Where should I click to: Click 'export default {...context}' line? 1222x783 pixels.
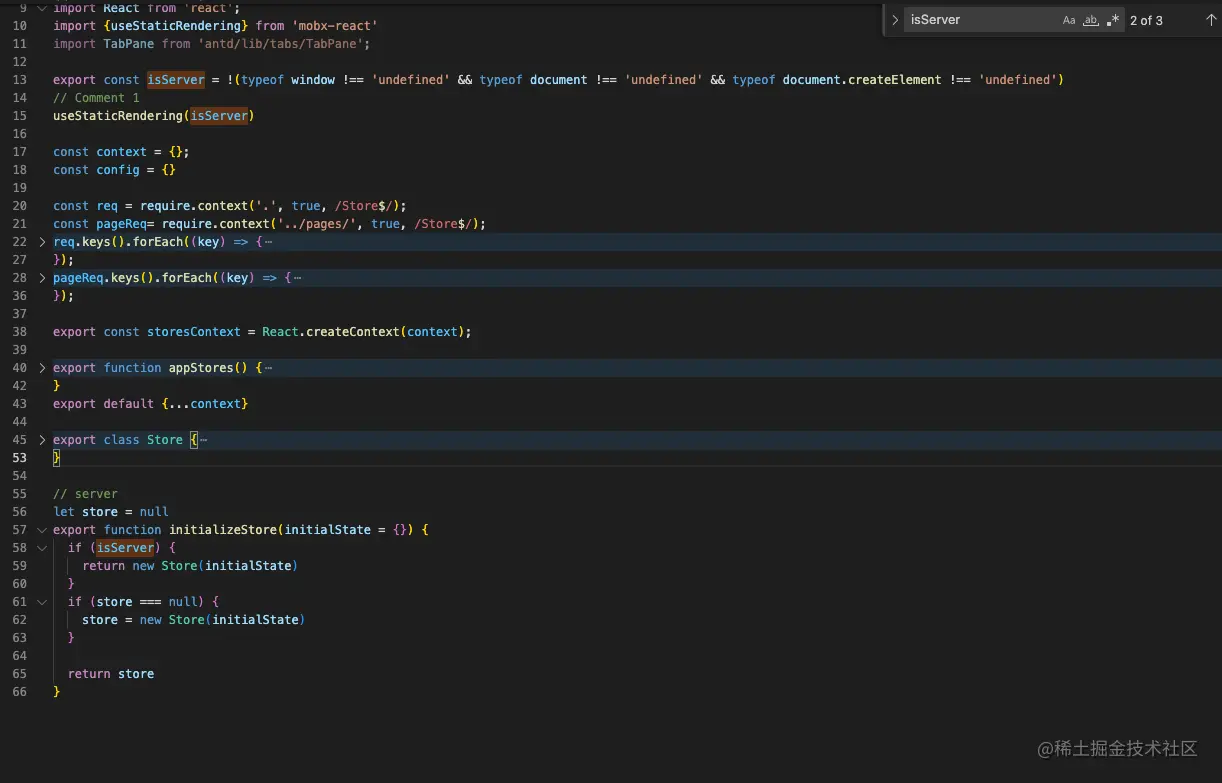tap(150, 404)
